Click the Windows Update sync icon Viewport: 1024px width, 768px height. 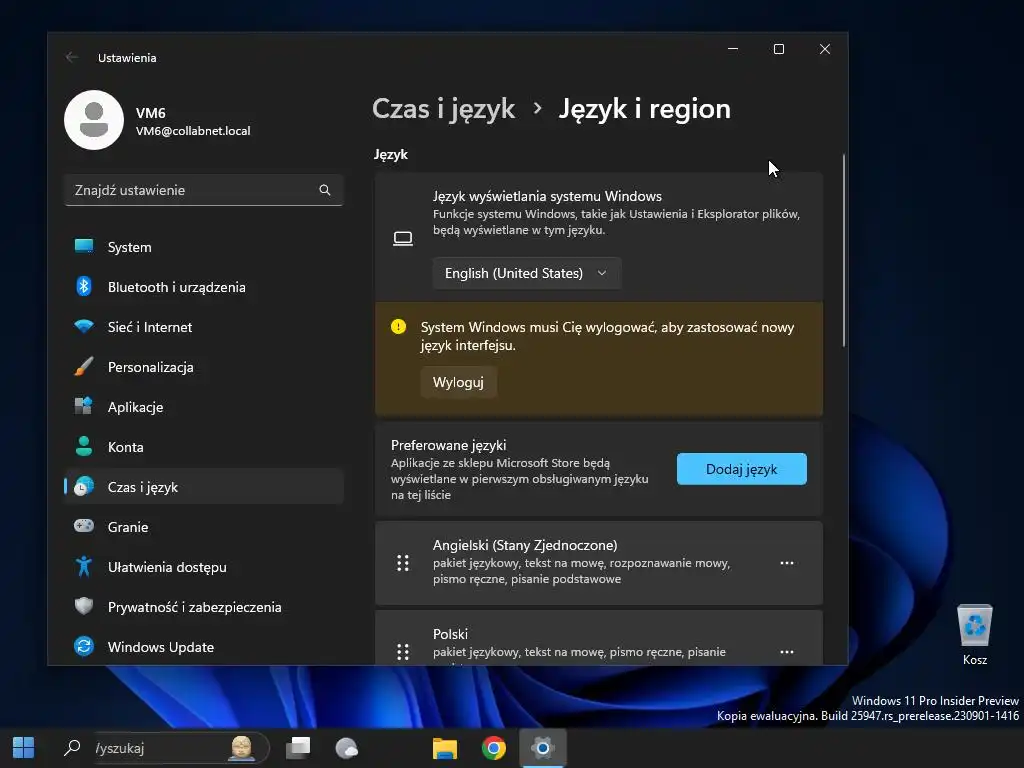pos(84,647)
